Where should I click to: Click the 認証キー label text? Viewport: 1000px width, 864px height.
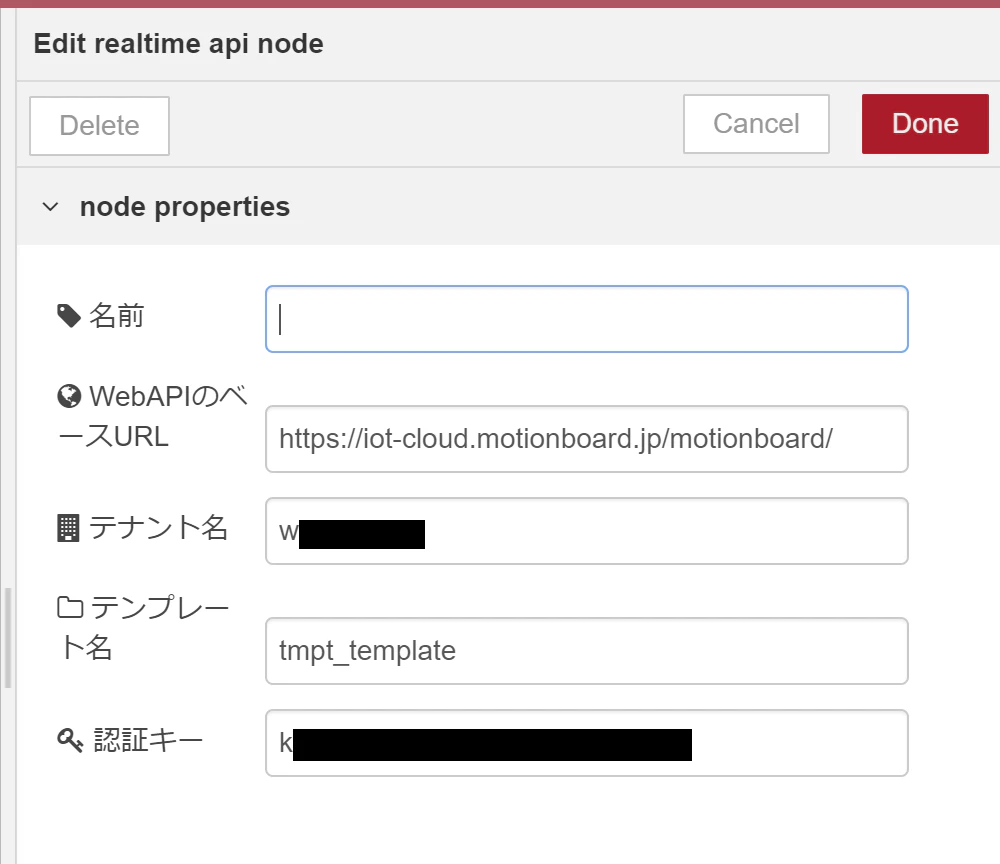click(148, 740)
